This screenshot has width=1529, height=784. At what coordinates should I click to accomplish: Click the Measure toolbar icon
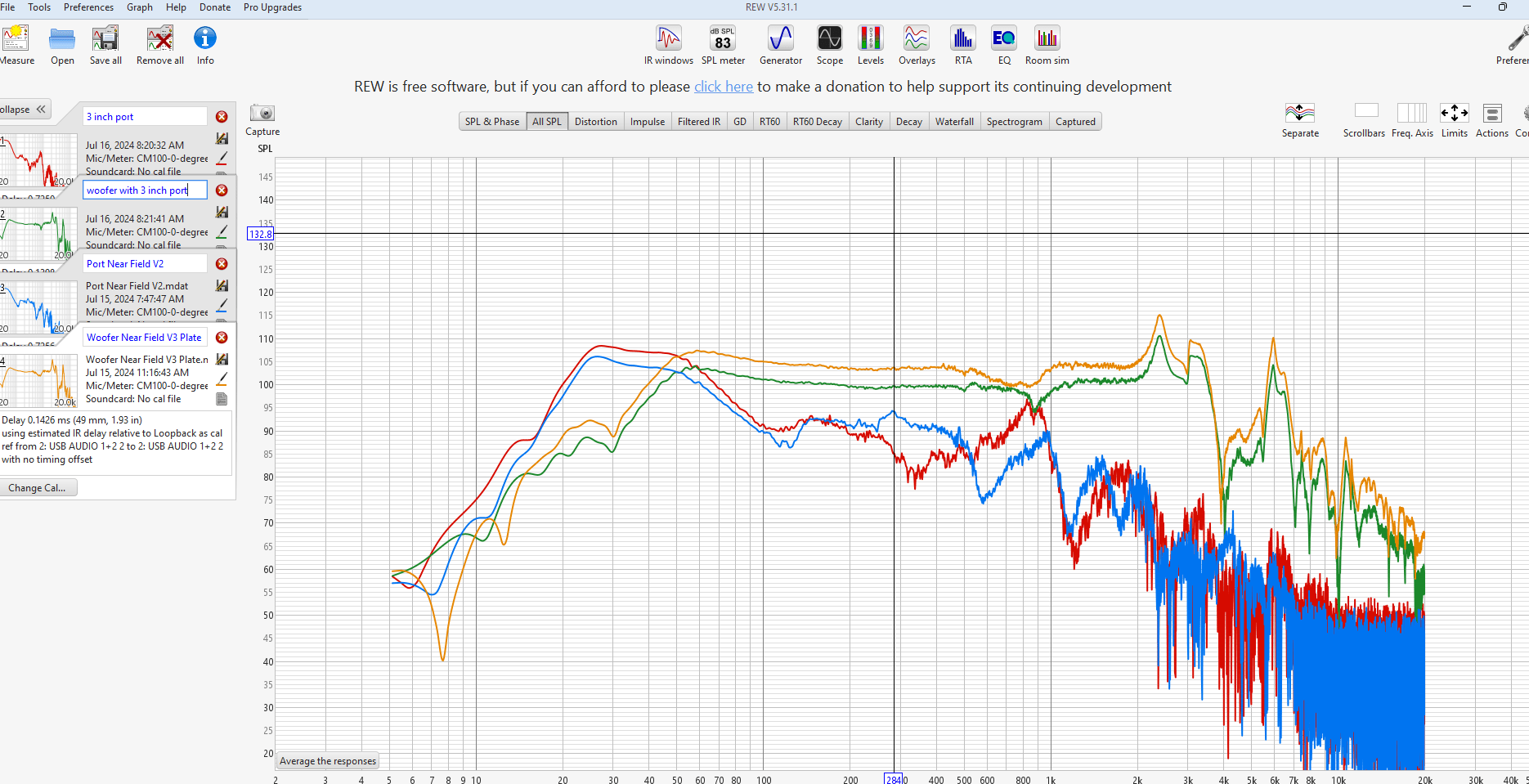15,38
